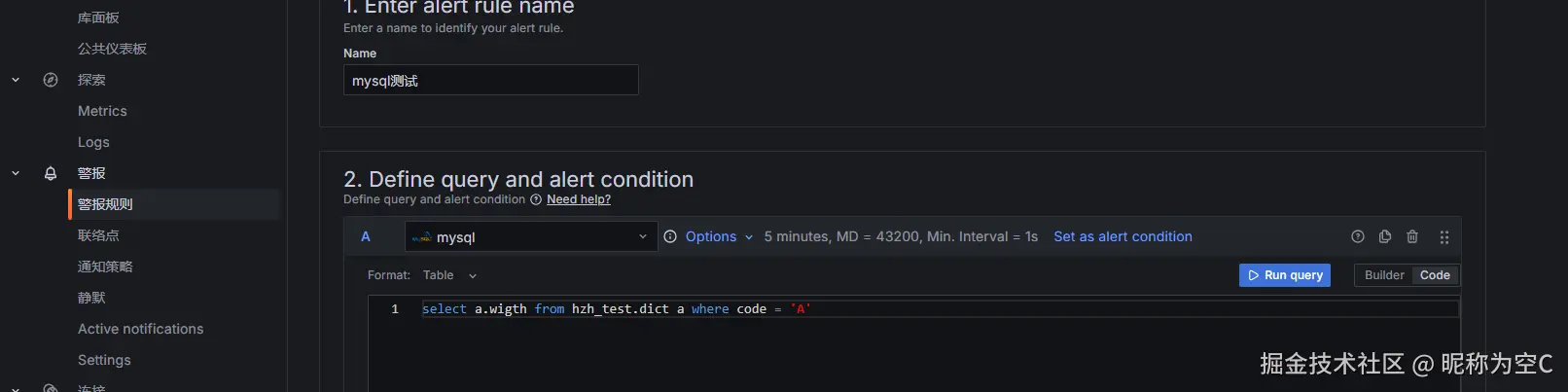This screenshot has height=392, width=1568.
Task: Open Active notifications in the sidebar
Action: (141, 329)
